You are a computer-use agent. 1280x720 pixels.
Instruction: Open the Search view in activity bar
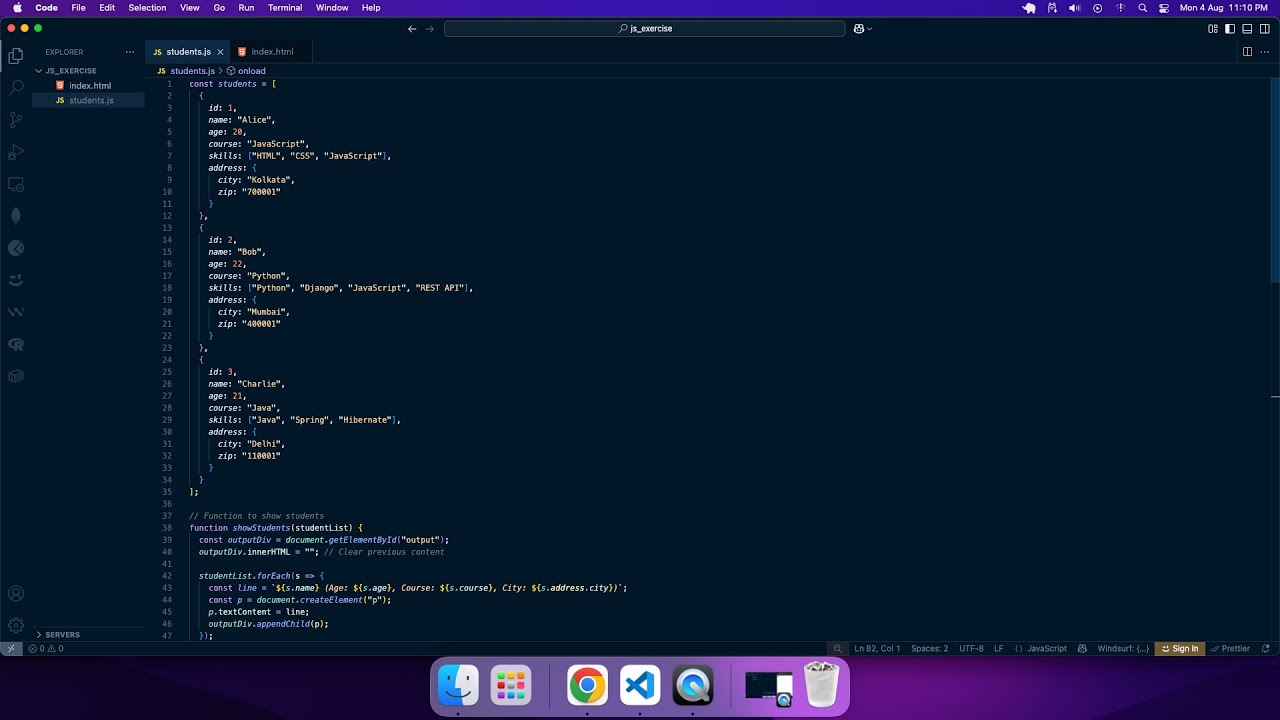click(16, 88)
